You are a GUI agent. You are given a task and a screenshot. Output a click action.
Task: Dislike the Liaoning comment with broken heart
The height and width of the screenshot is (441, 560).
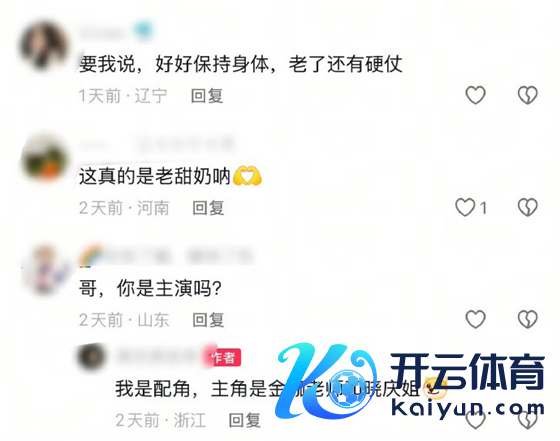[528, 95]
